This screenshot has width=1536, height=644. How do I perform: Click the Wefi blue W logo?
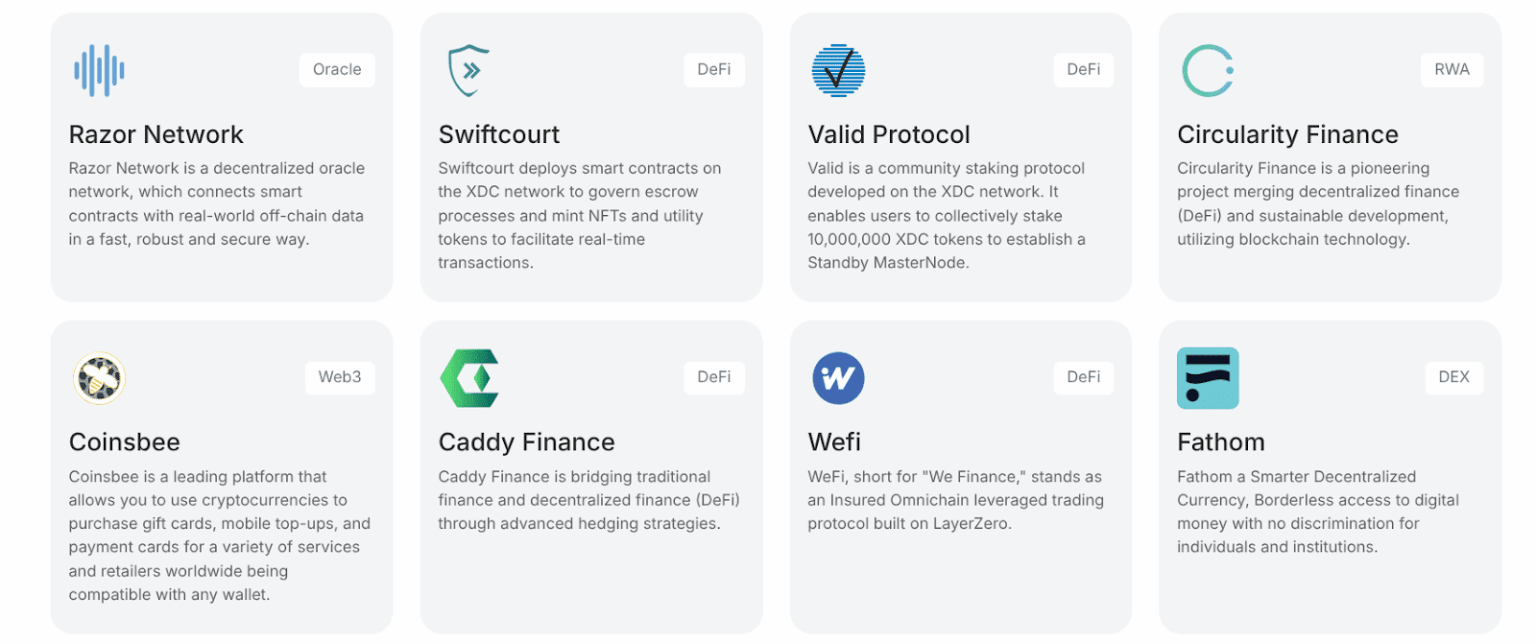[x=838, y=378]
